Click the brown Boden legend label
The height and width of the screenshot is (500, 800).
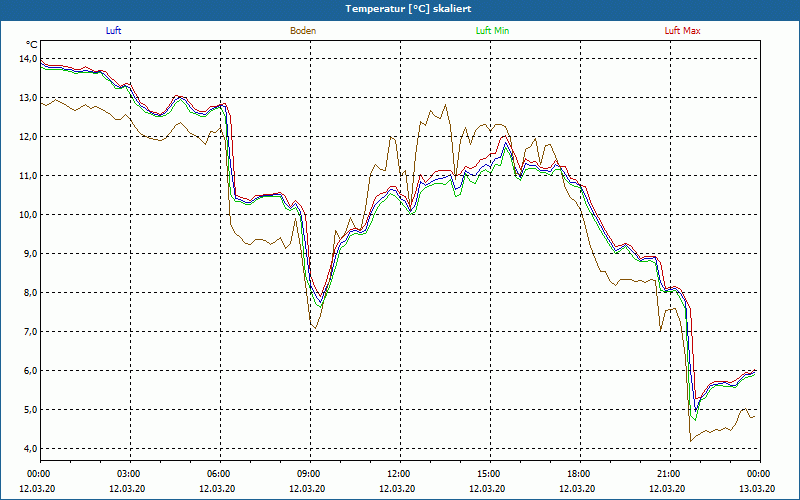[303, 31]
